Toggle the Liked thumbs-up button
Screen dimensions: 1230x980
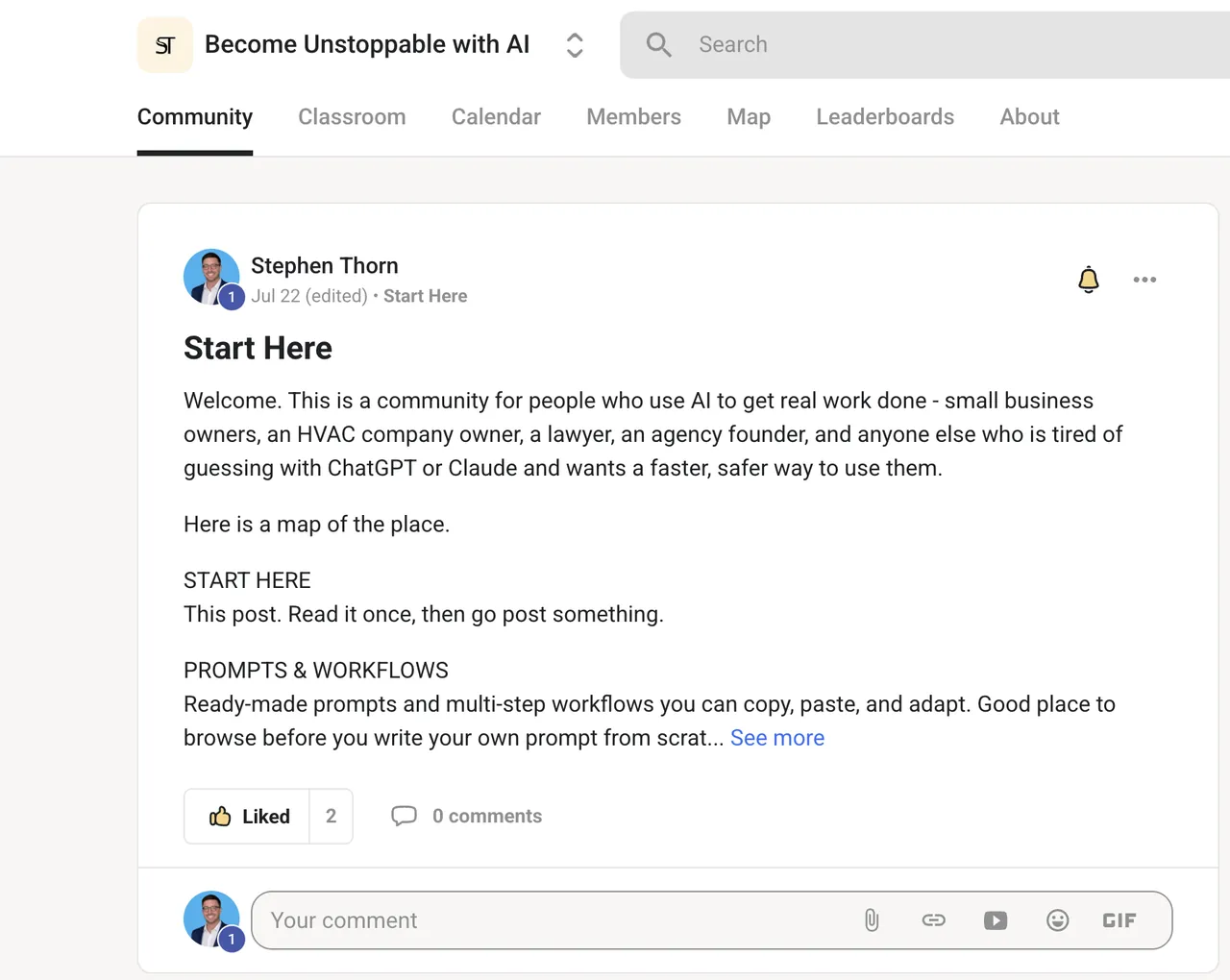coord(248,817)
